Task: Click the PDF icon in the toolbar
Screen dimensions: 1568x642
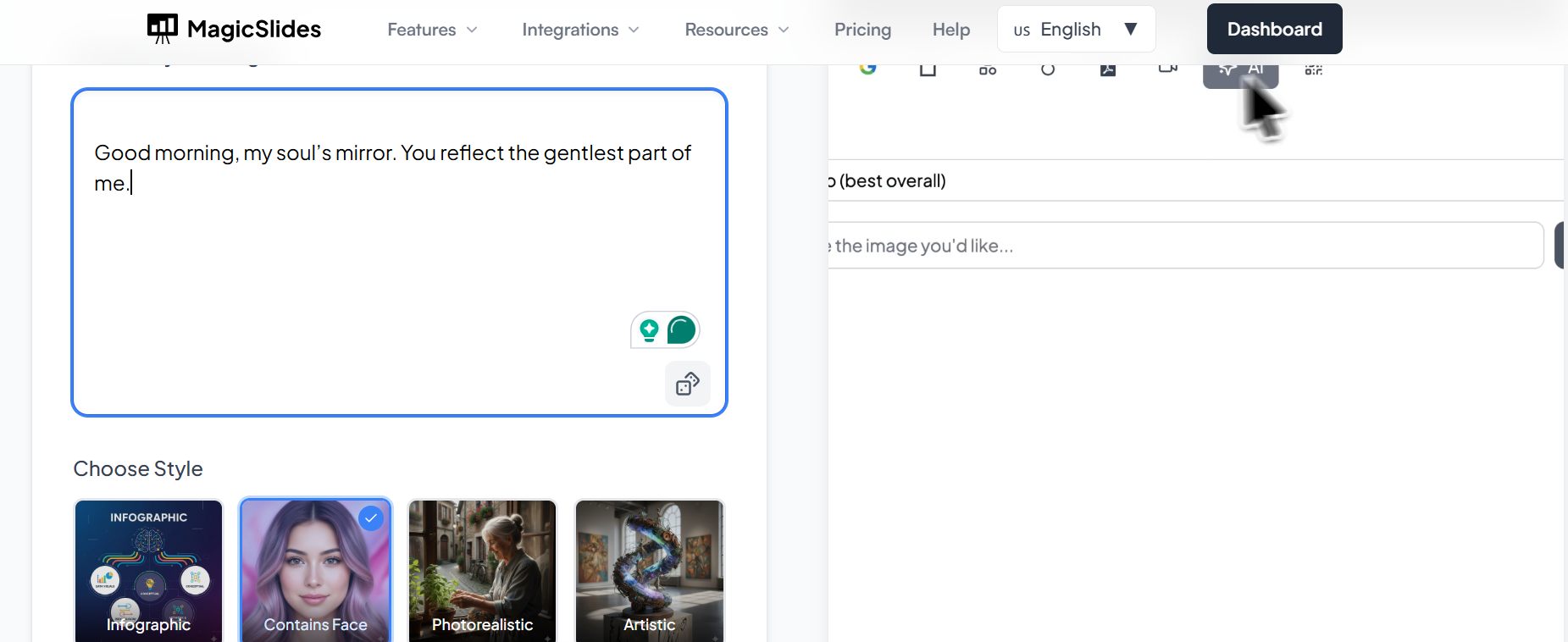Action: (x=1107, y=69)
